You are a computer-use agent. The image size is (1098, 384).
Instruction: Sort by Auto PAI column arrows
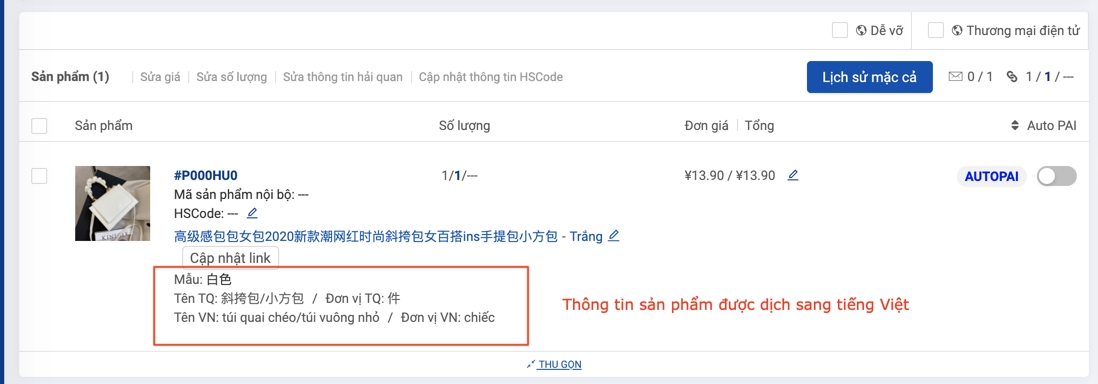tap(1015, 126)
